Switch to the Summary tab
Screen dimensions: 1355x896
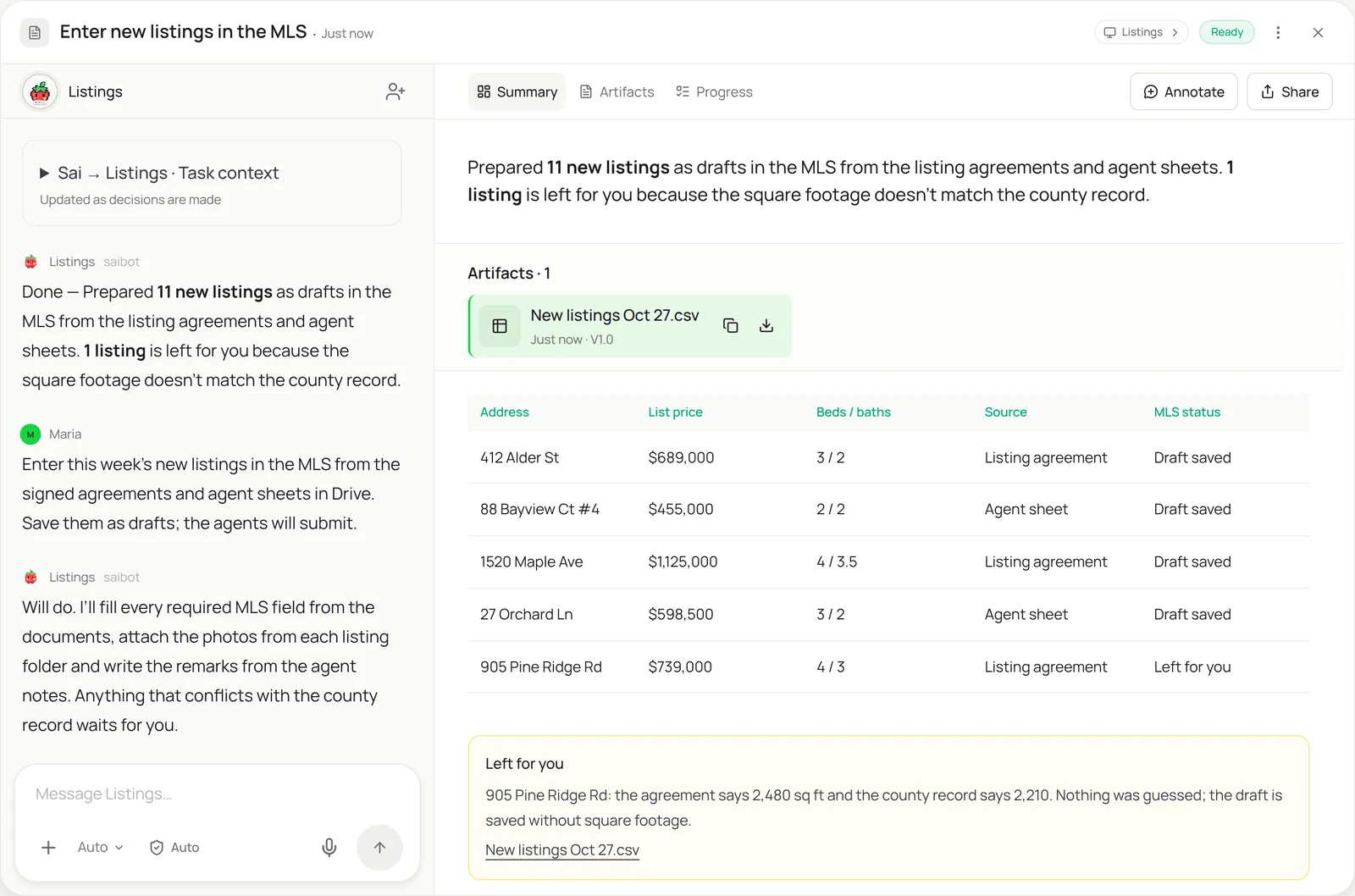[517, 91]
